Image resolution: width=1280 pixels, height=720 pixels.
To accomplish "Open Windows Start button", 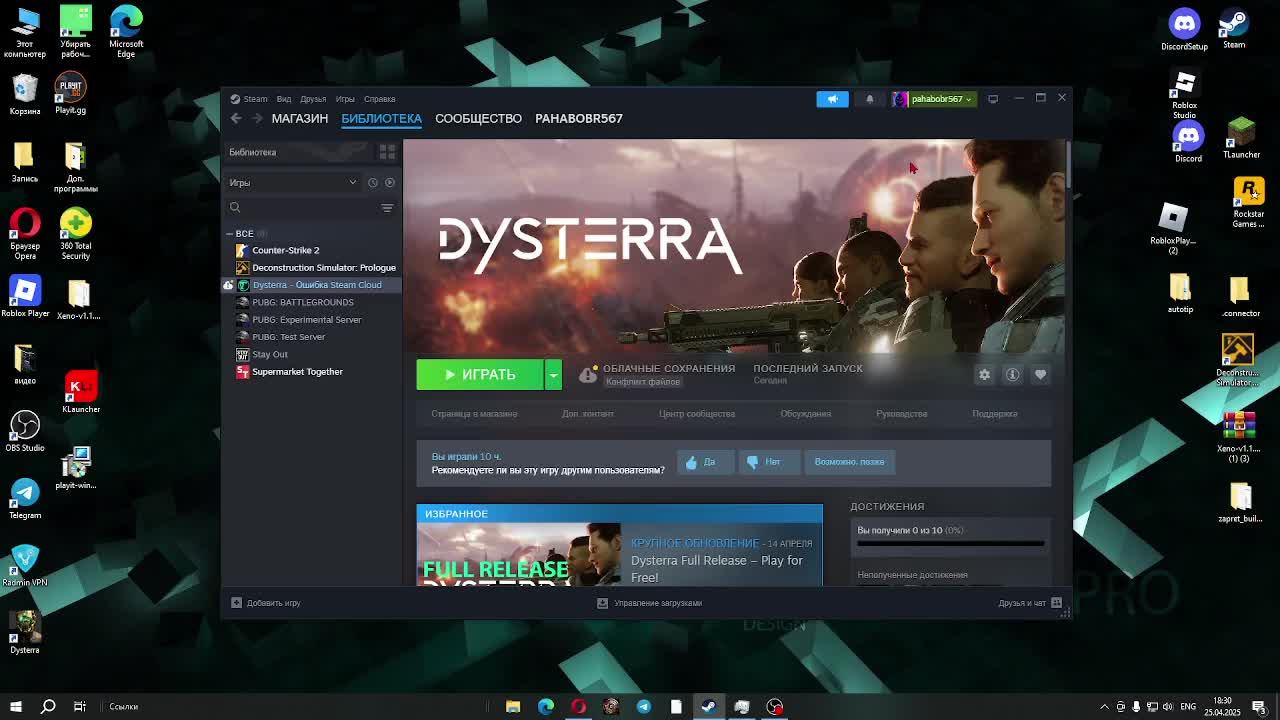I will pyautogui.click(x=15, y=707).
